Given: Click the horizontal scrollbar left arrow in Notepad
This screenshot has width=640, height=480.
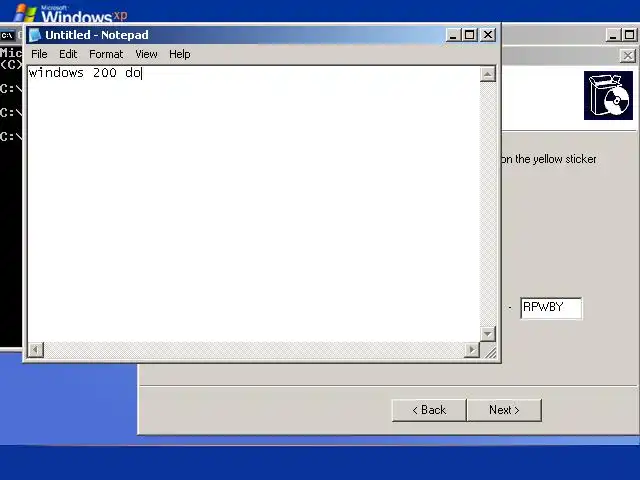Looking at the screenshot, I should tap(36, 350).
